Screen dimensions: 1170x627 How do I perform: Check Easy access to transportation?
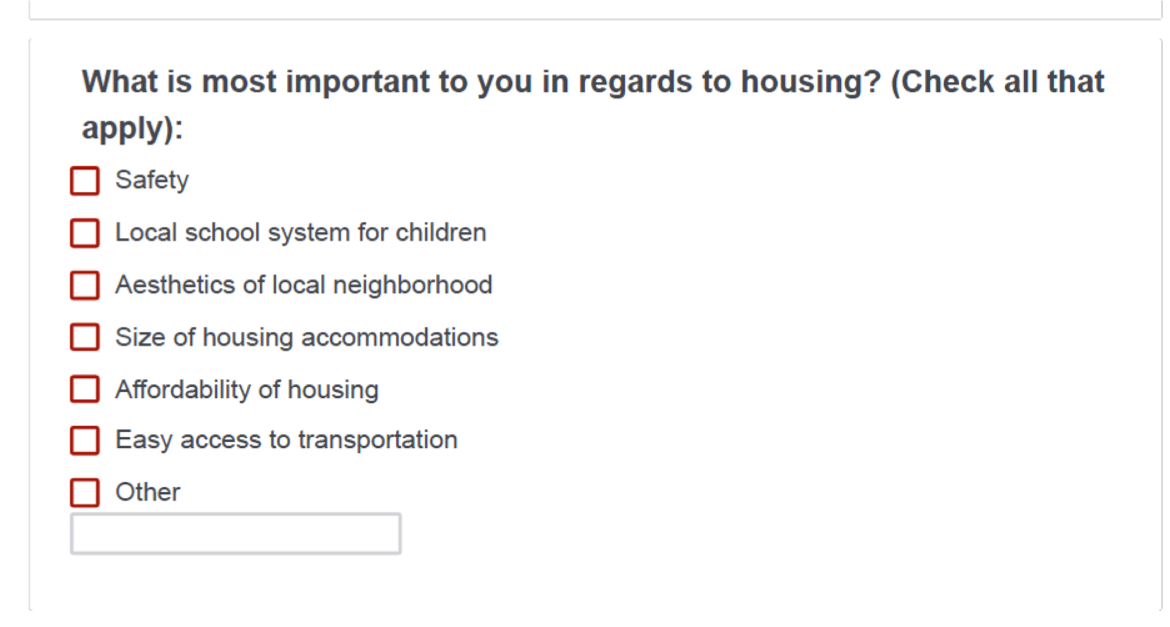84,440
